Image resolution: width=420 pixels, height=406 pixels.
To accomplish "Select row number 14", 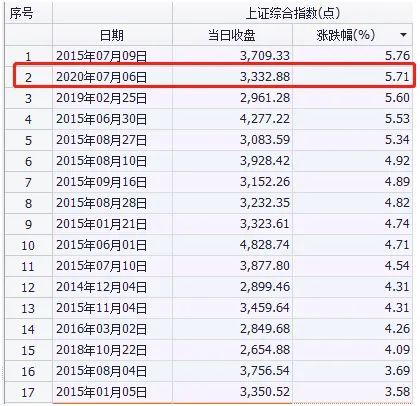I will [x=28, y=330].
